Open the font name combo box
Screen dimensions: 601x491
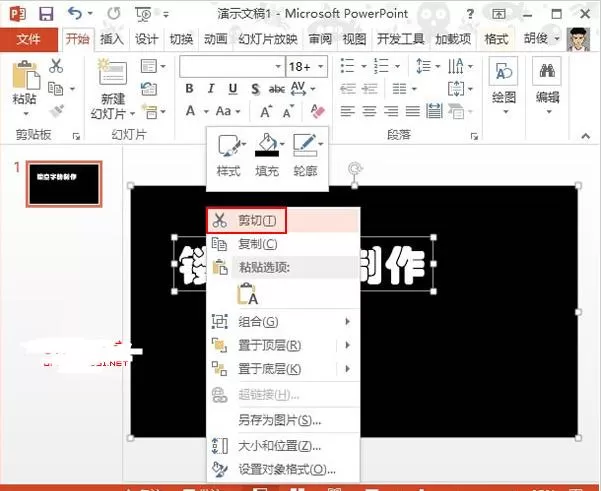coord(232,67)
